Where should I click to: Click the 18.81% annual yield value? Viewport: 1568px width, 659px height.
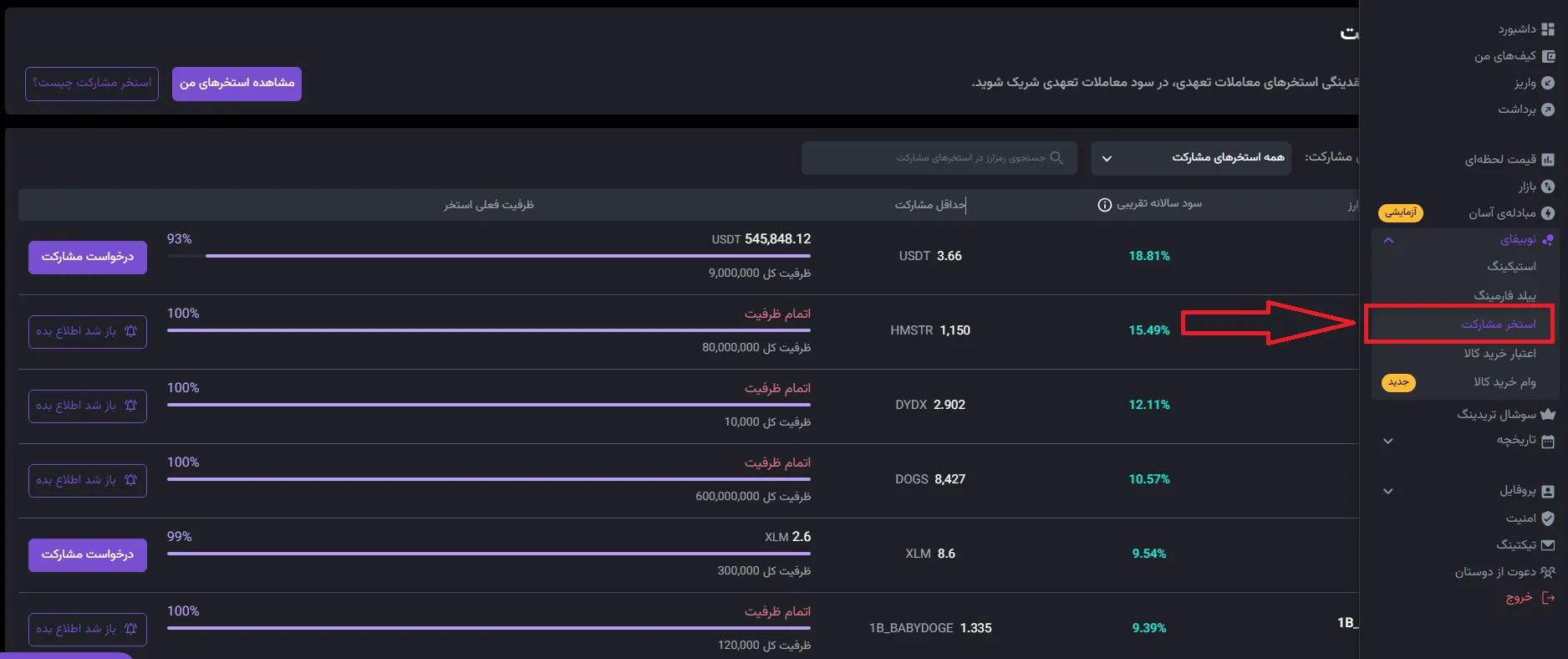click(1149, 256)
